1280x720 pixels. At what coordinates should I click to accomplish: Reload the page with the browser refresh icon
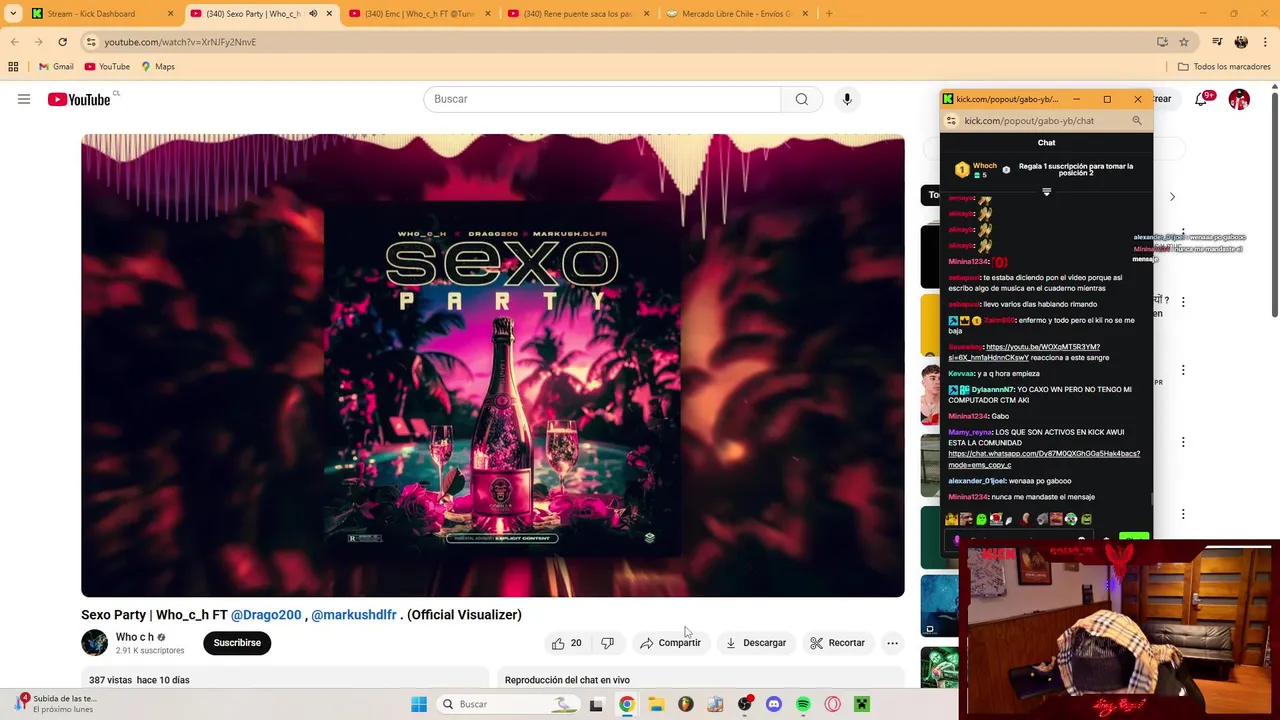coord(62,42)
